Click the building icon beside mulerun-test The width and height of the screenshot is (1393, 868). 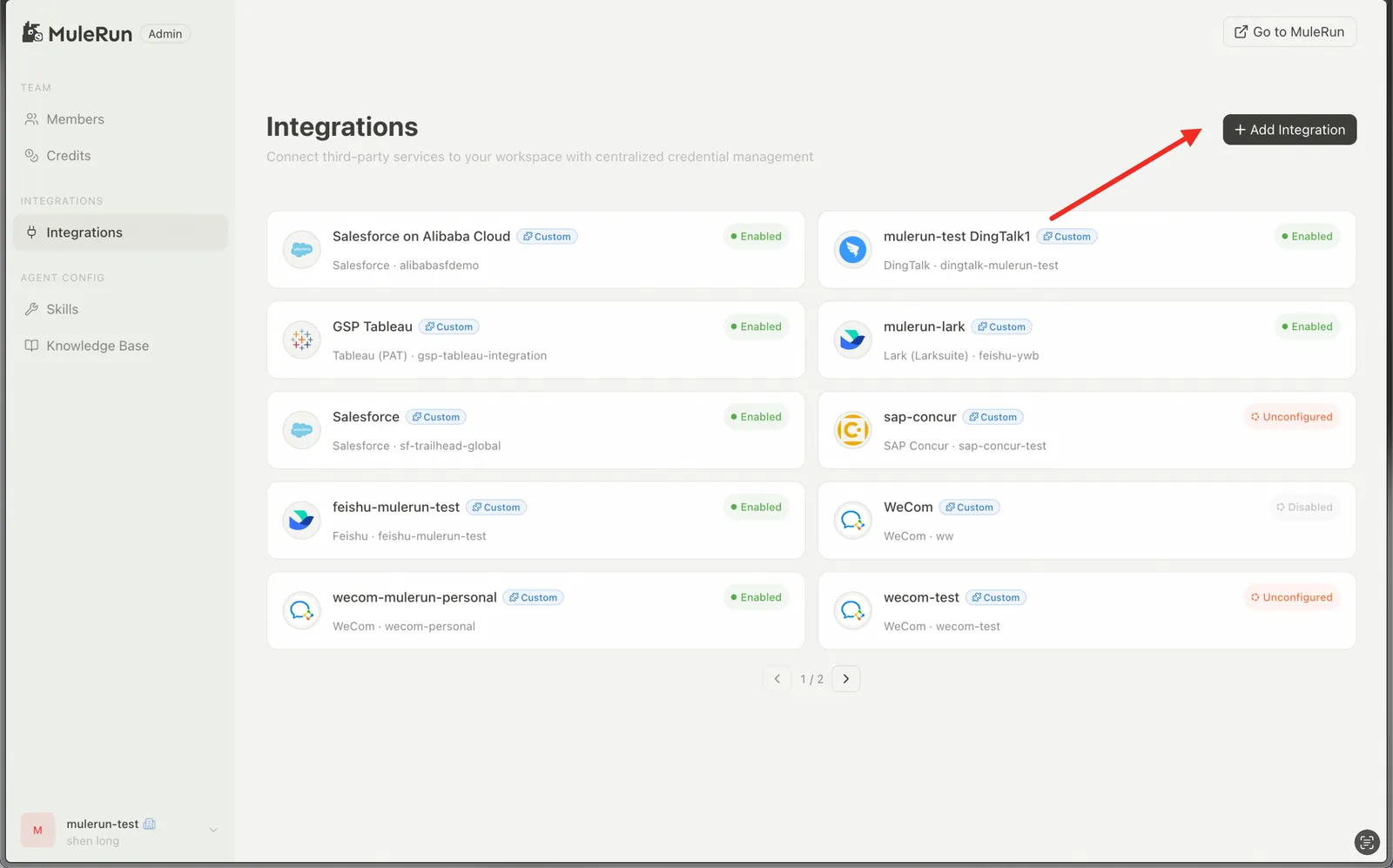tap(150, 824)
